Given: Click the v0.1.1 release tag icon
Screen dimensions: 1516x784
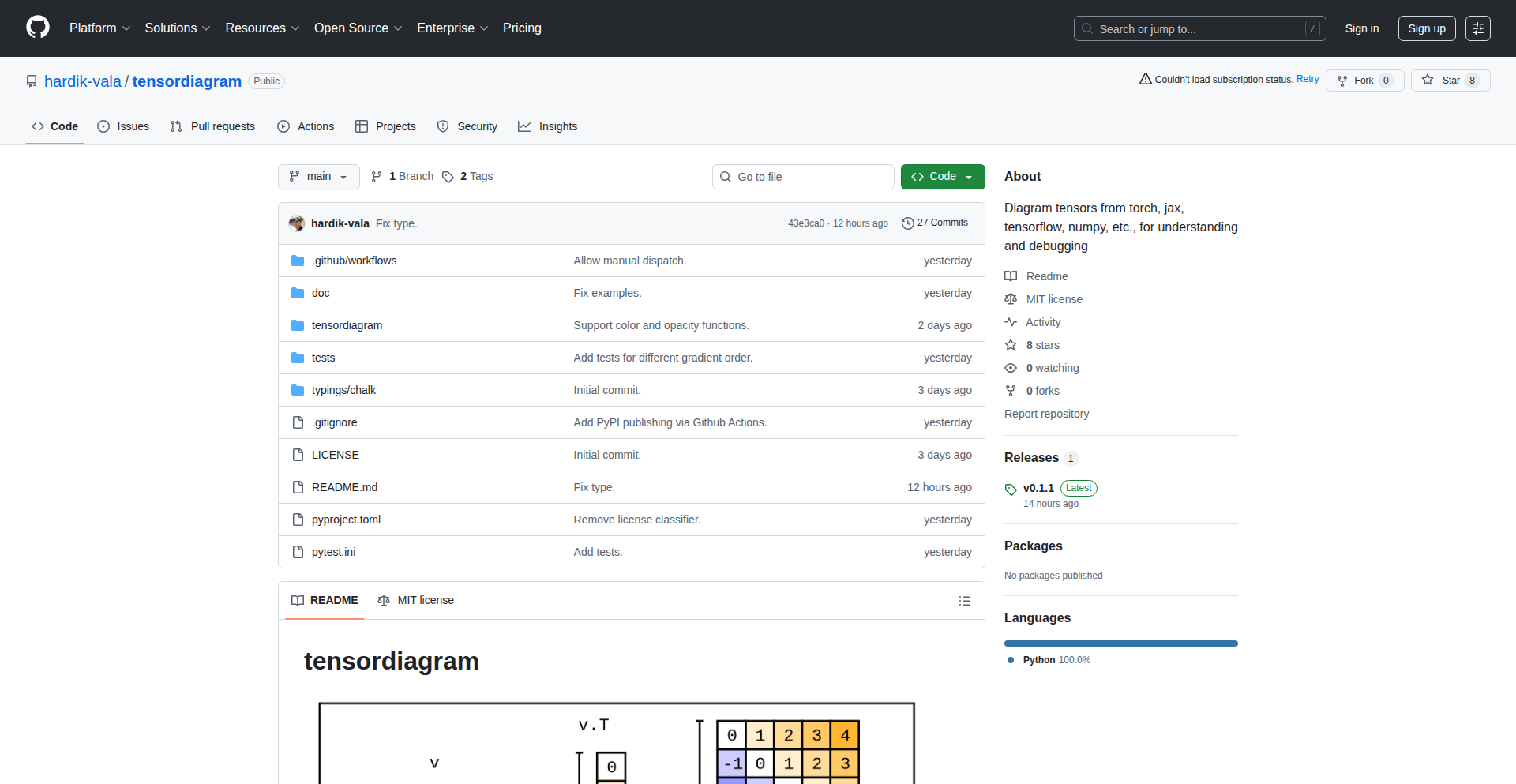Looking at the screenshot, I should tap(1011, 489).
